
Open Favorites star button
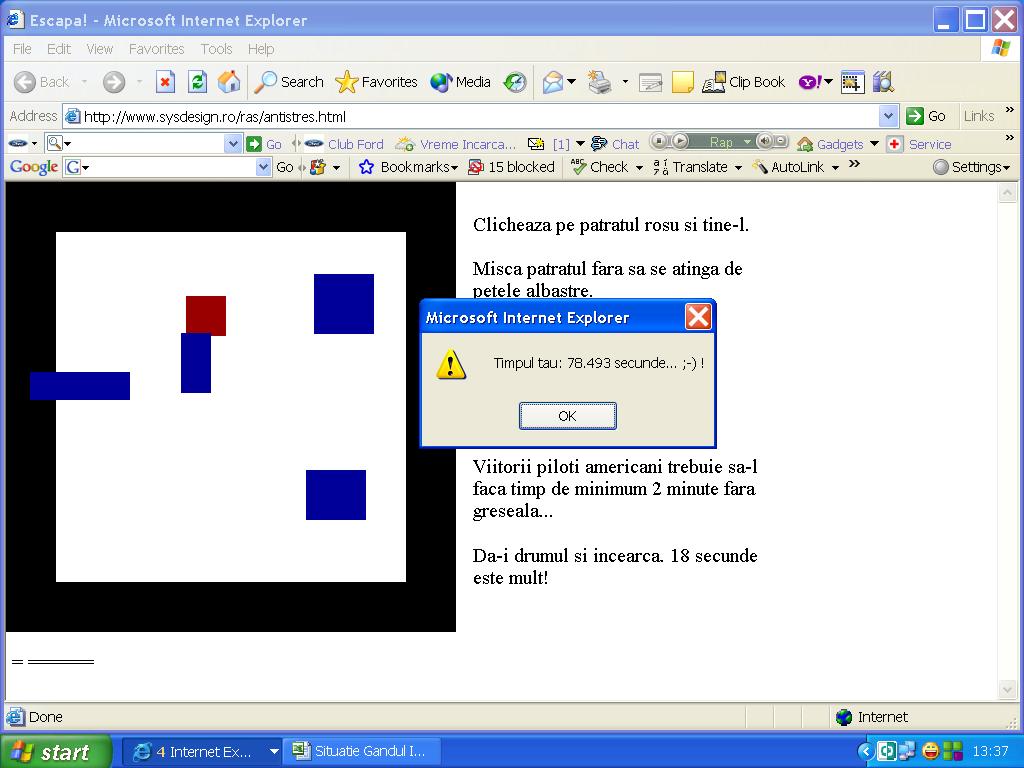pos(377,82)
